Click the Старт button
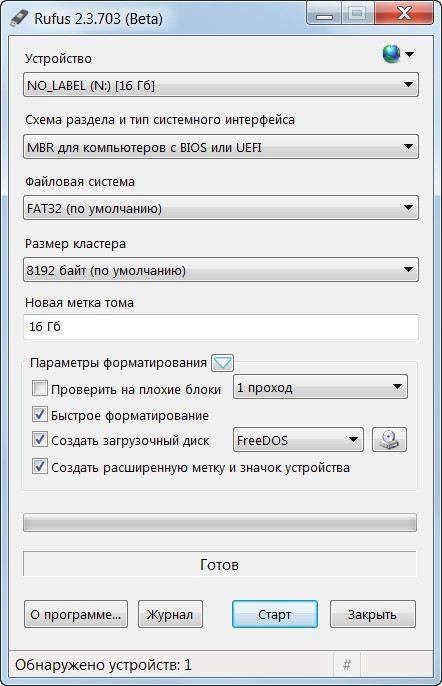Screen dimensions: 442x686 pos(274,614)
